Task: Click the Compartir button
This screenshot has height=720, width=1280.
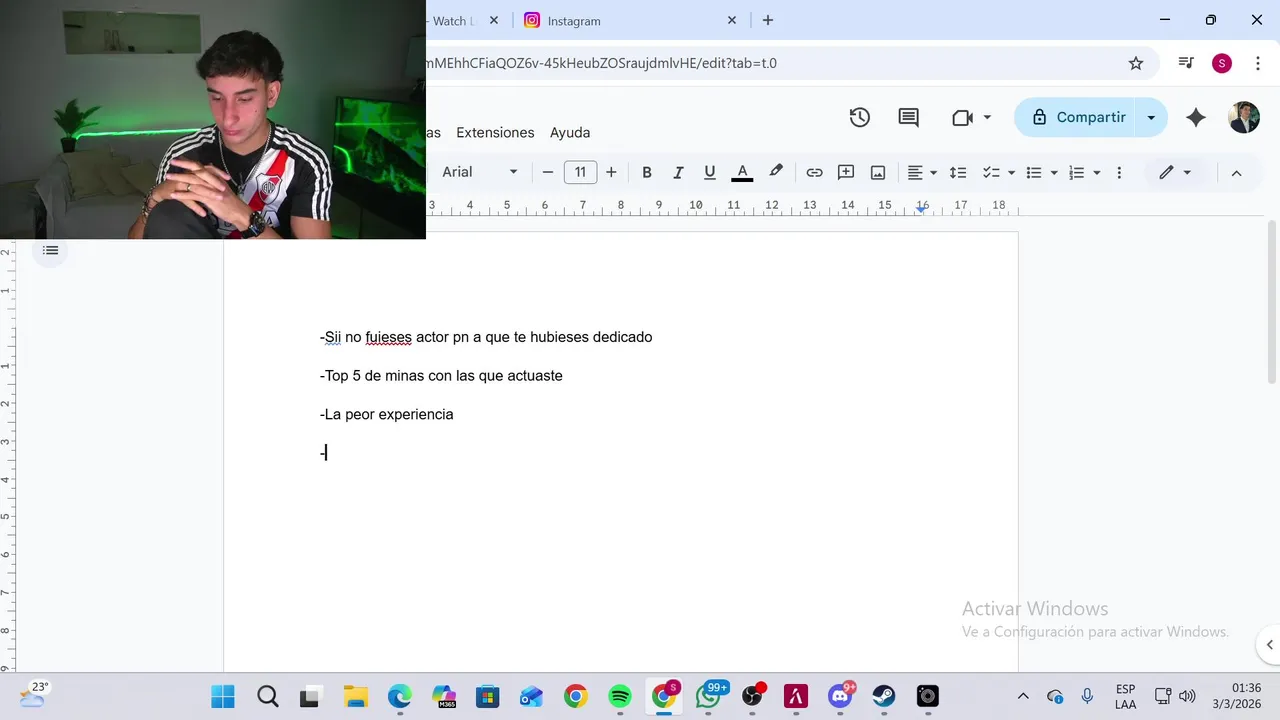Action: (x=1078, y=118)
